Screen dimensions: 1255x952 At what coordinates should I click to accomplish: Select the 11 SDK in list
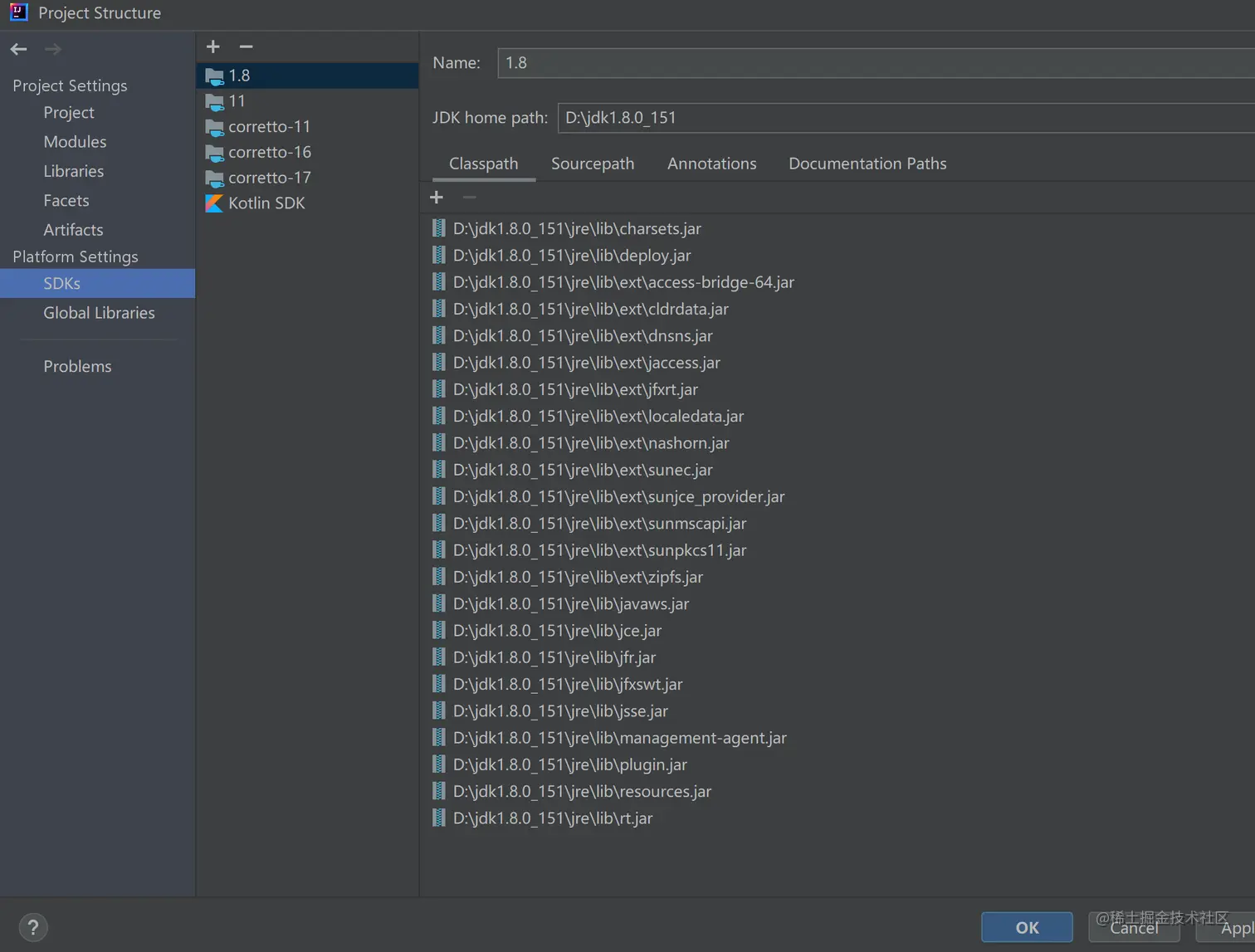click(308, 101)
